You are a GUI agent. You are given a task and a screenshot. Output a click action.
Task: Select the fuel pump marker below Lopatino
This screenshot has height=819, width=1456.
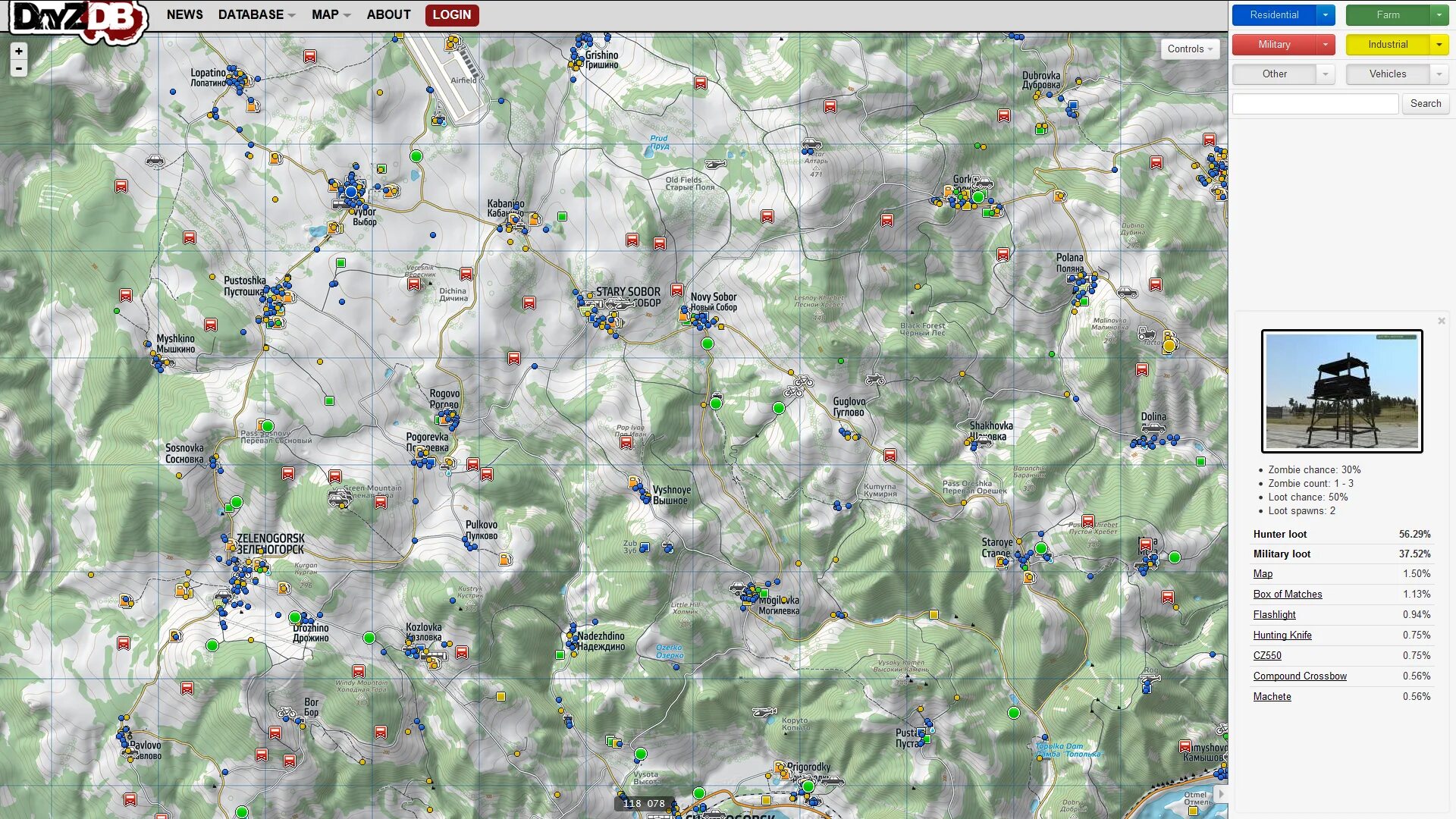coord(252,105)
